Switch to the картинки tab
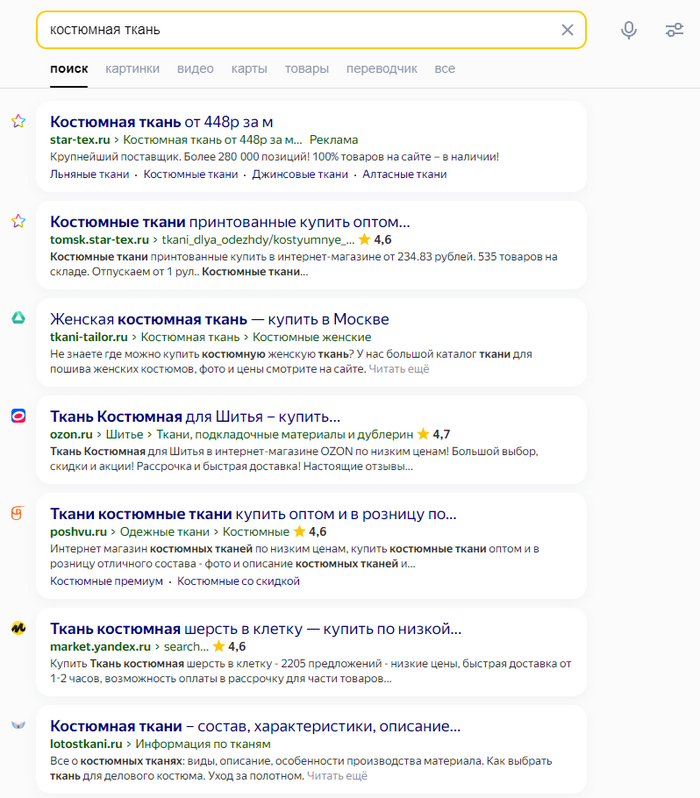Screen dimensions: 700x798 coord(132,69)
